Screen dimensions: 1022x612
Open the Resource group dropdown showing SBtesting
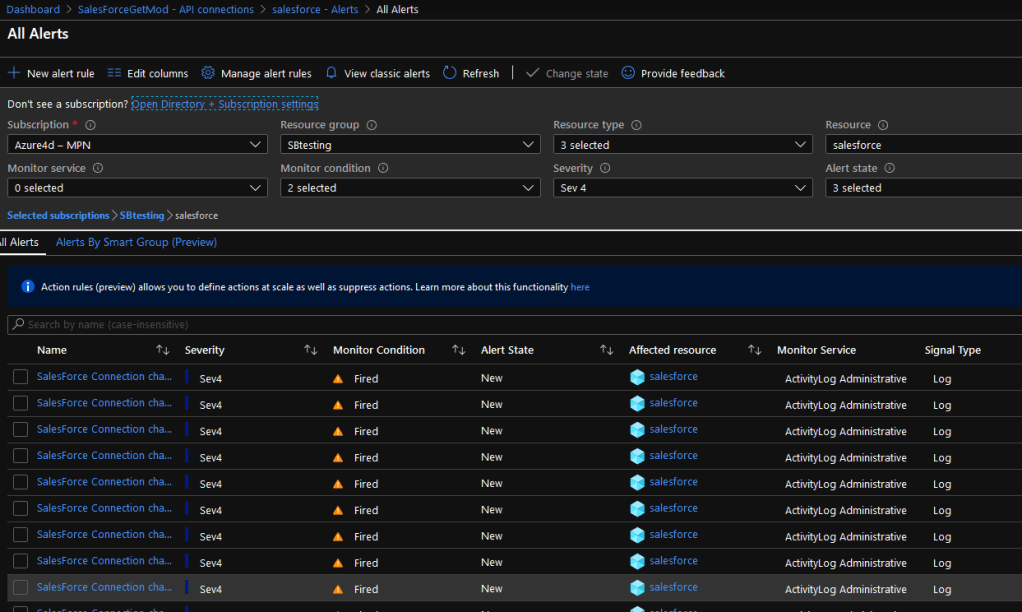pyautogui.click(x=410, y=145)
